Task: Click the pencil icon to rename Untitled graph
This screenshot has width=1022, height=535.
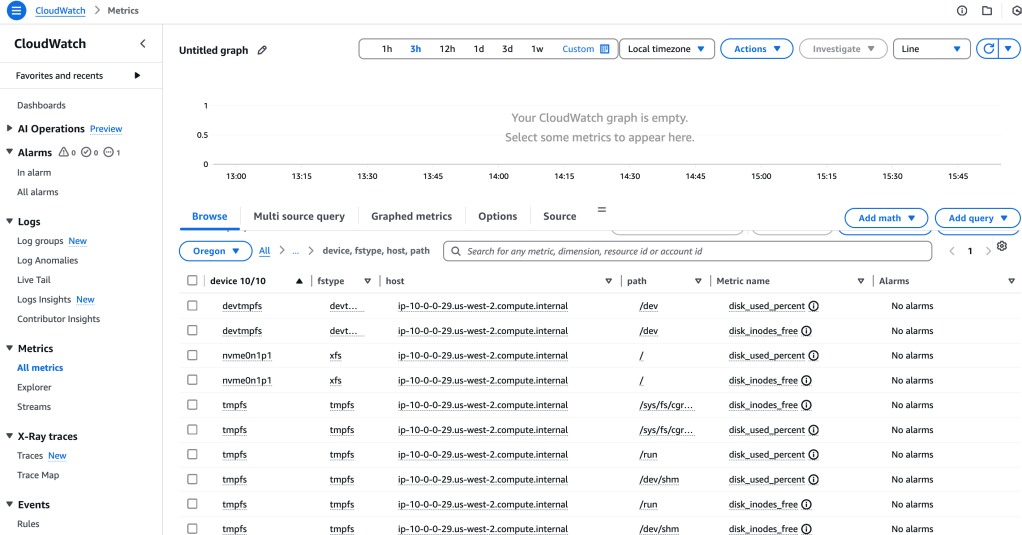Action: coord(262,50)
